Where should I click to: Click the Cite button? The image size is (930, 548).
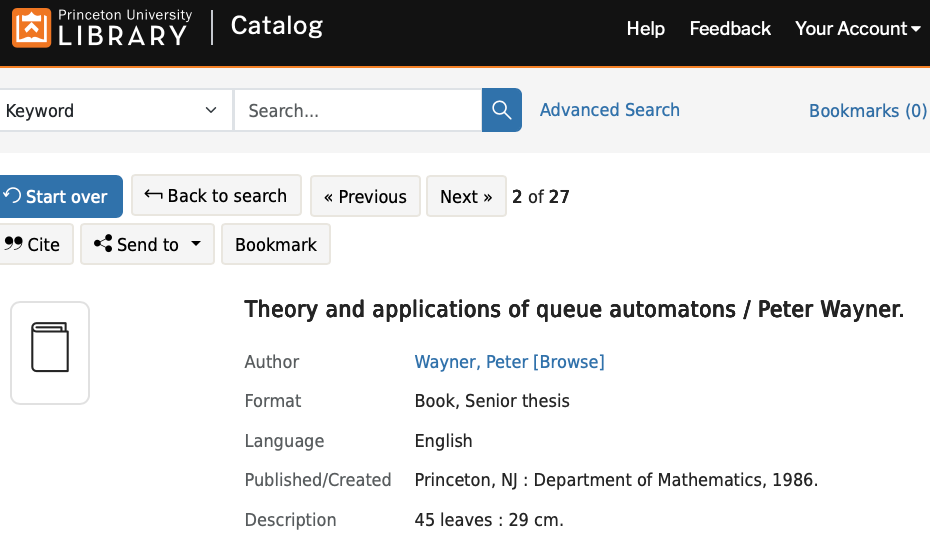pos(36,244)
